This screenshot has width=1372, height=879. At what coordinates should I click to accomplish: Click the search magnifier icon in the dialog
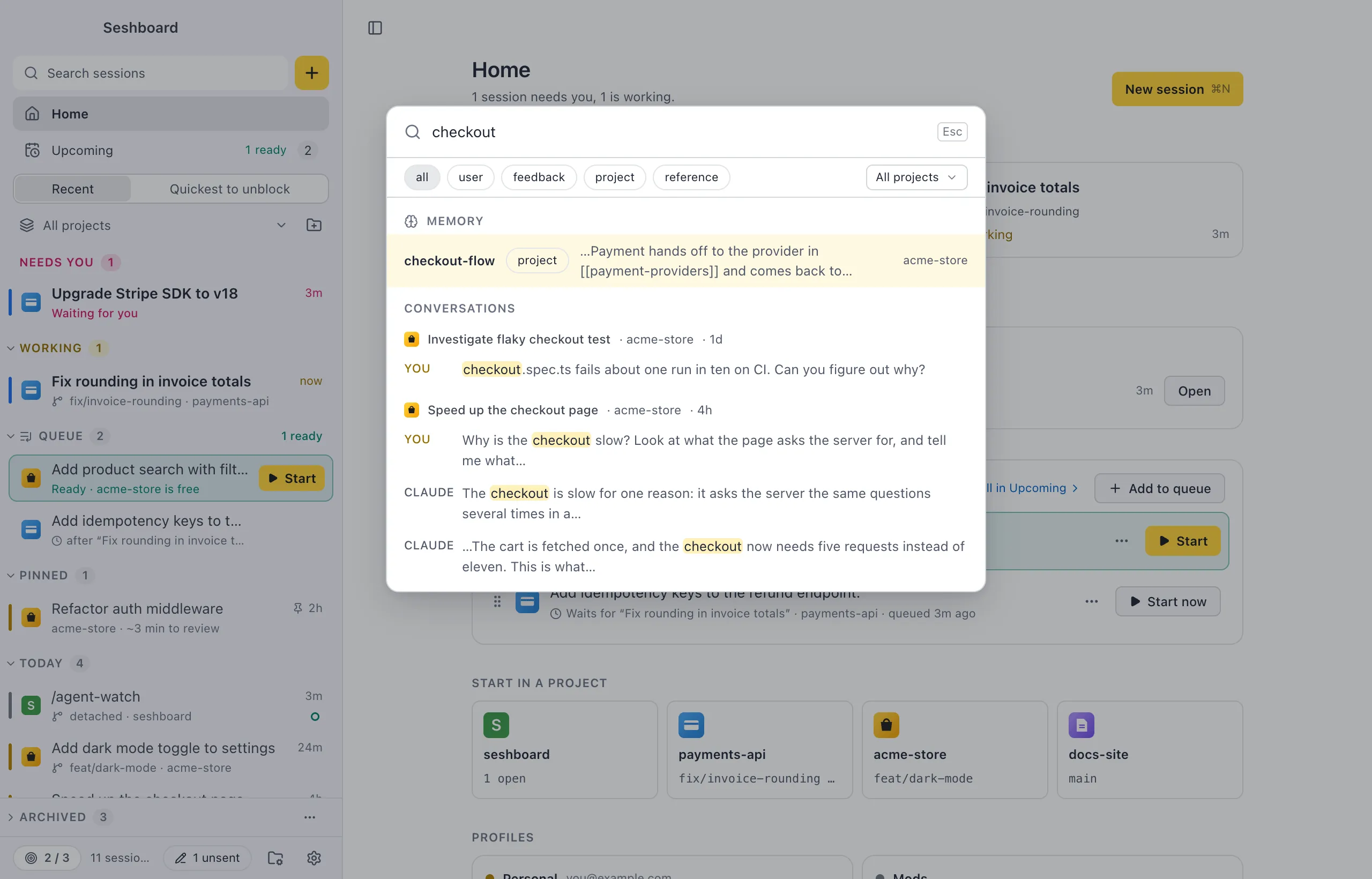[x=413, y=132]
